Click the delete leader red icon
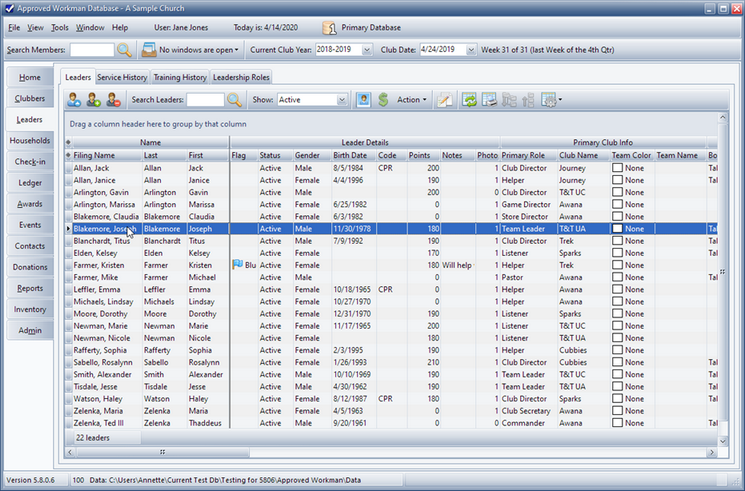745x491 pixels. 113,100
